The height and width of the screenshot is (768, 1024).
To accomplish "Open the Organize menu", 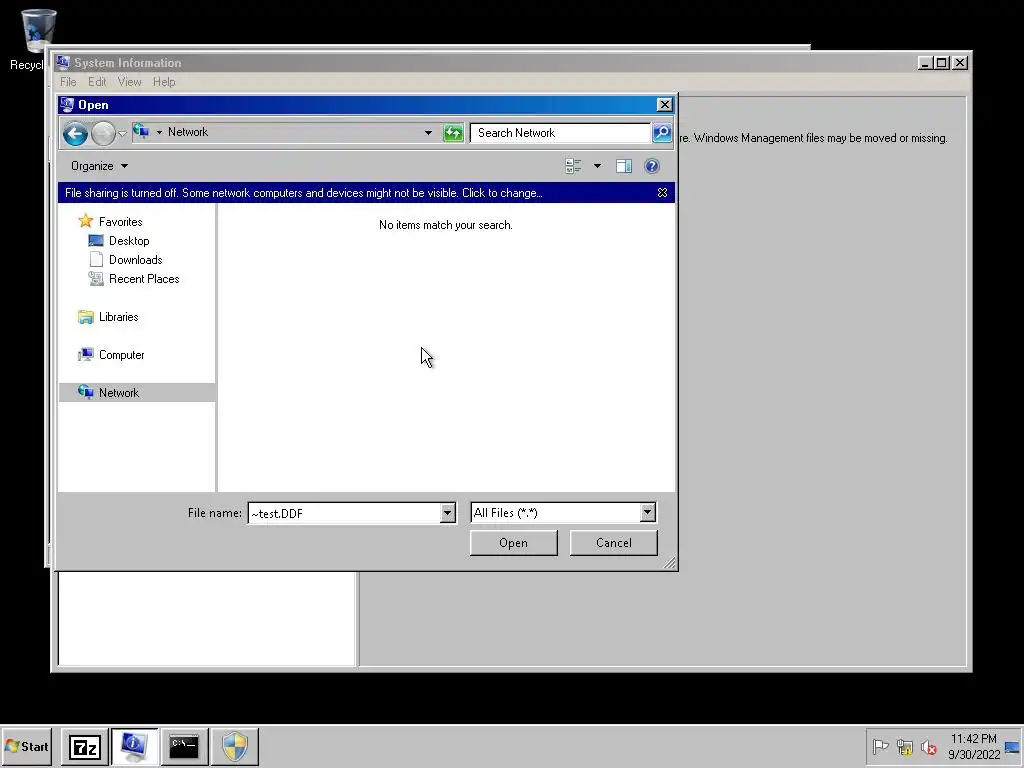I will point(99,166).
